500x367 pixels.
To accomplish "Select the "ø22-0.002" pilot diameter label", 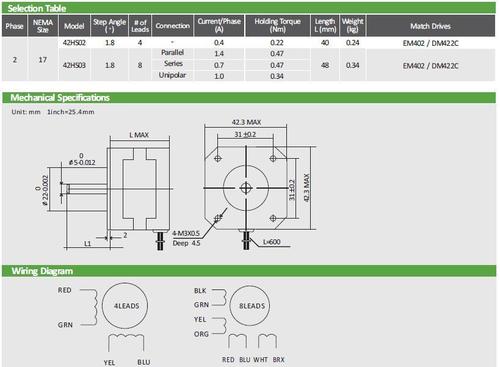I will pos(42,191).
